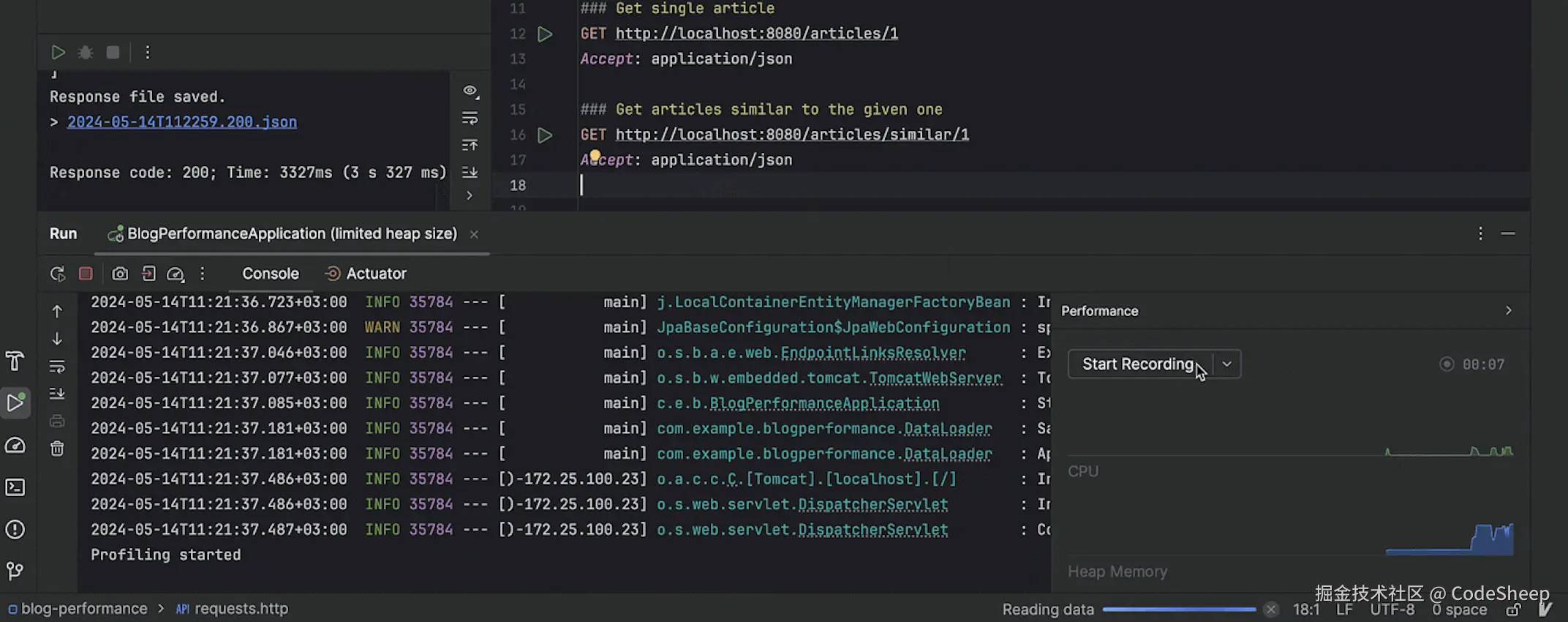The height and width of the screenshot is (622, 1568).
Task: Open Start Recording dropdown arrow
Action: click(x=1227, y=364)
